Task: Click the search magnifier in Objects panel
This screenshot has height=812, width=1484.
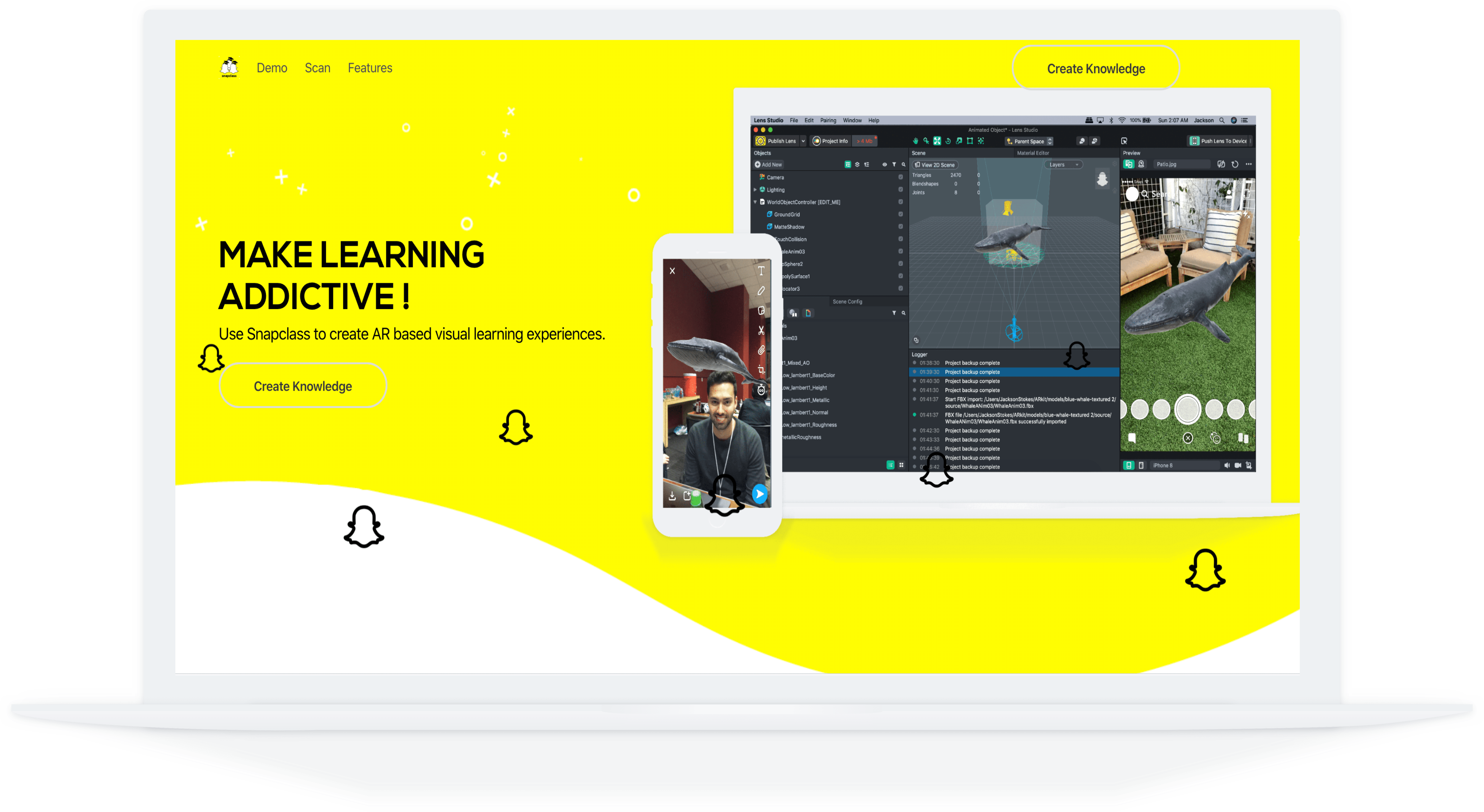Action: [x=903, y=165]
